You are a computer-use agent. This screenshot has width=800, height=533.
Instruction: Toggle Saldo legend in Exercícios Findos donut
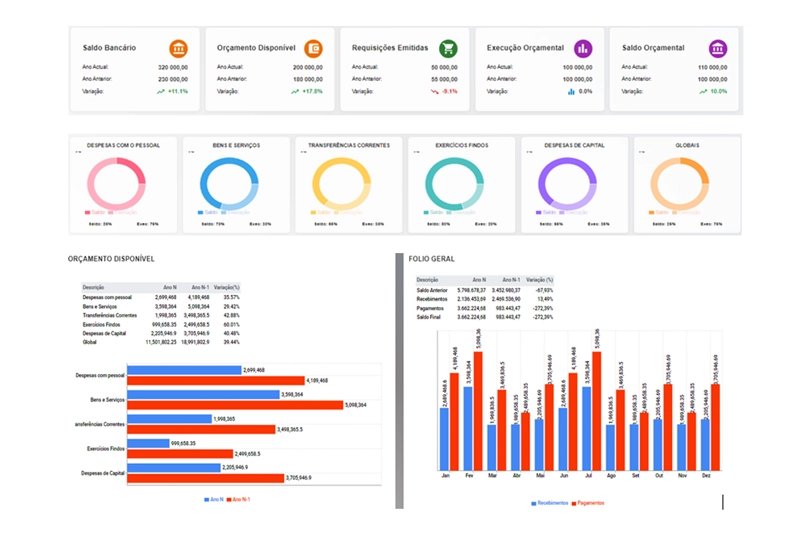433,212
